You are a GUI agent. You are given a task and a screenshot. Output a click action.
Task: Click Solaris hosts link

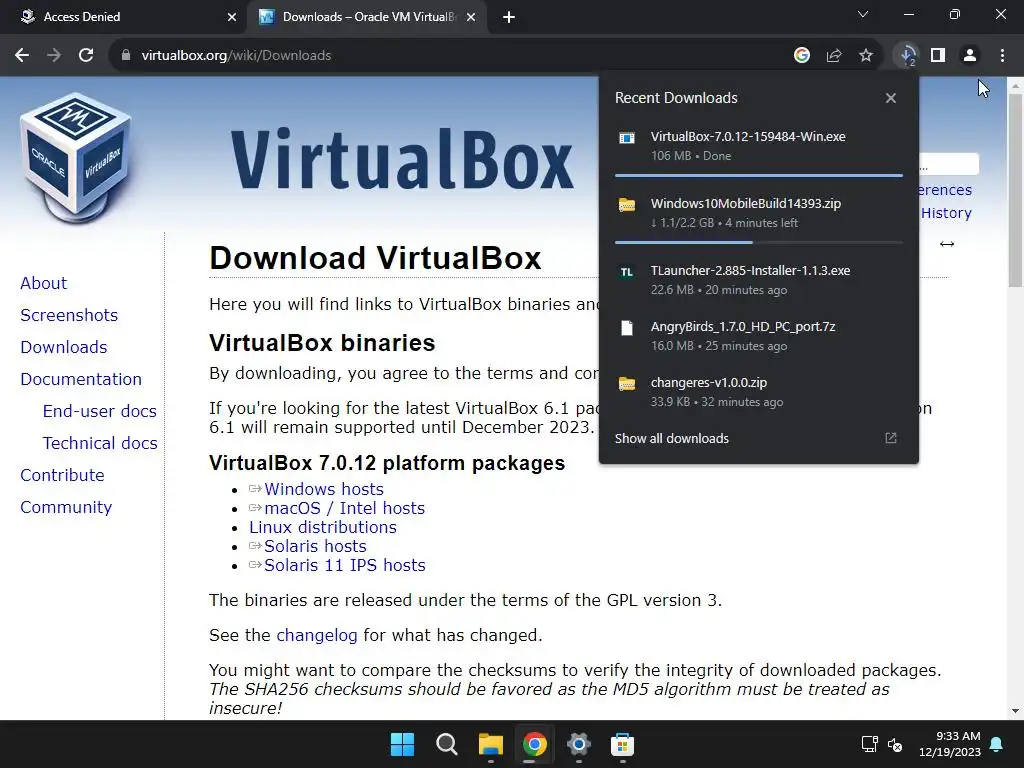[x=315, y=546]
